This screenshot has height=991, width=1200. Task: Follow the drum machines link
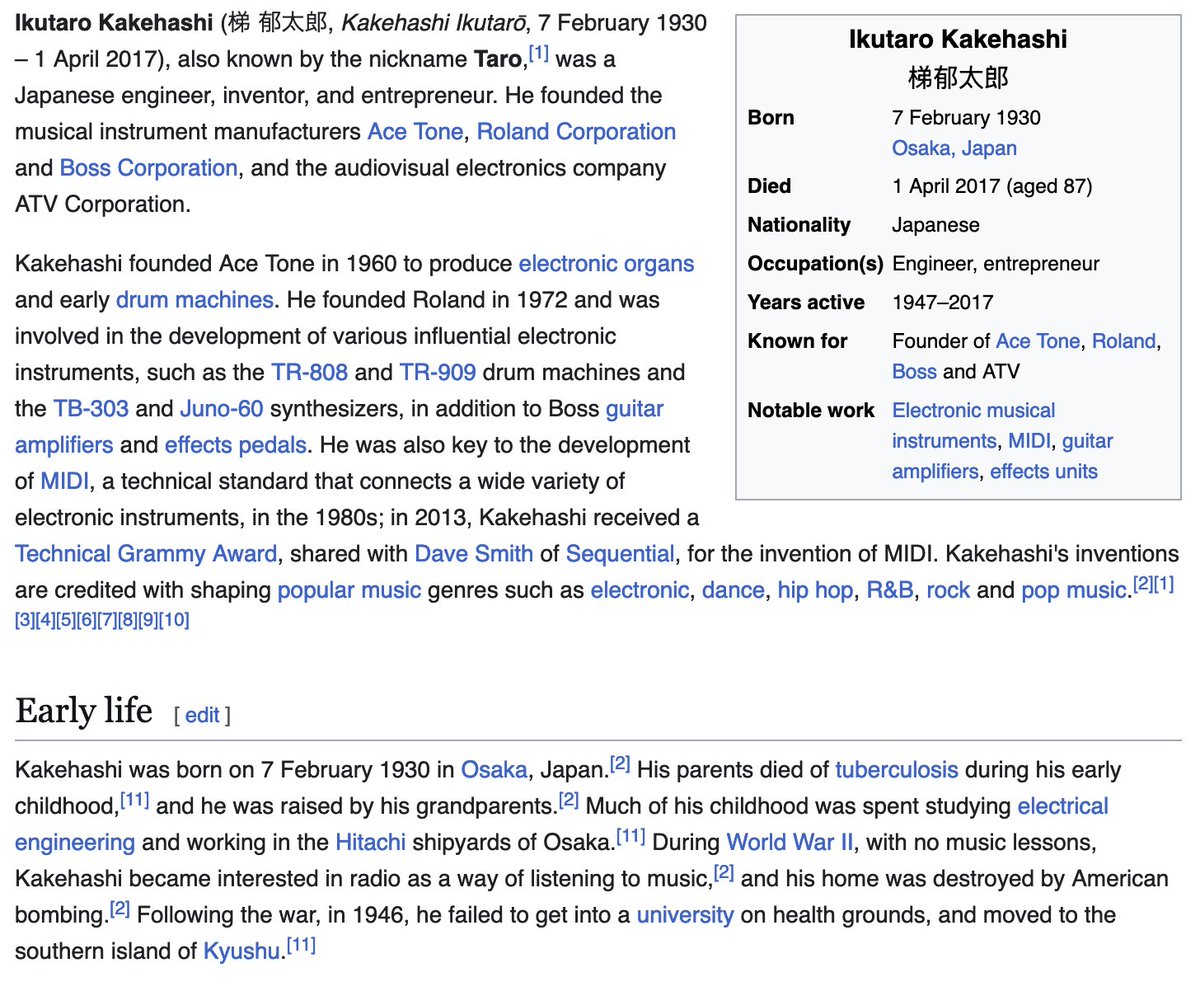[x=194, y=300]
